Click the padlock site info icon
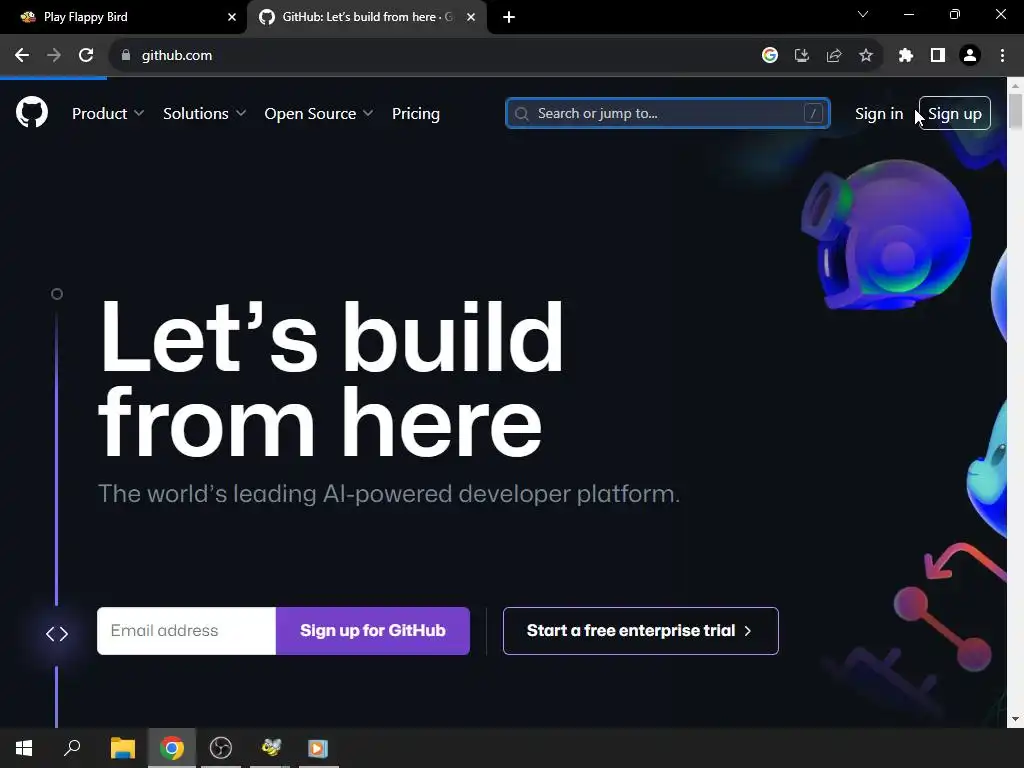 point(126,56)
